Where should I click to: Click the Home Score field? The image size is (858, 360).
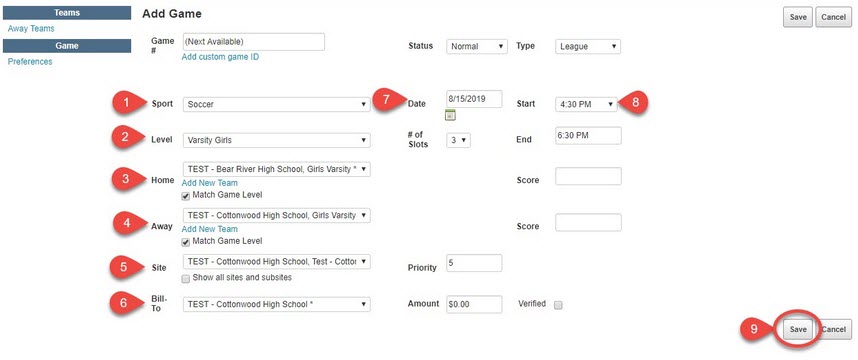coord(588,176)
